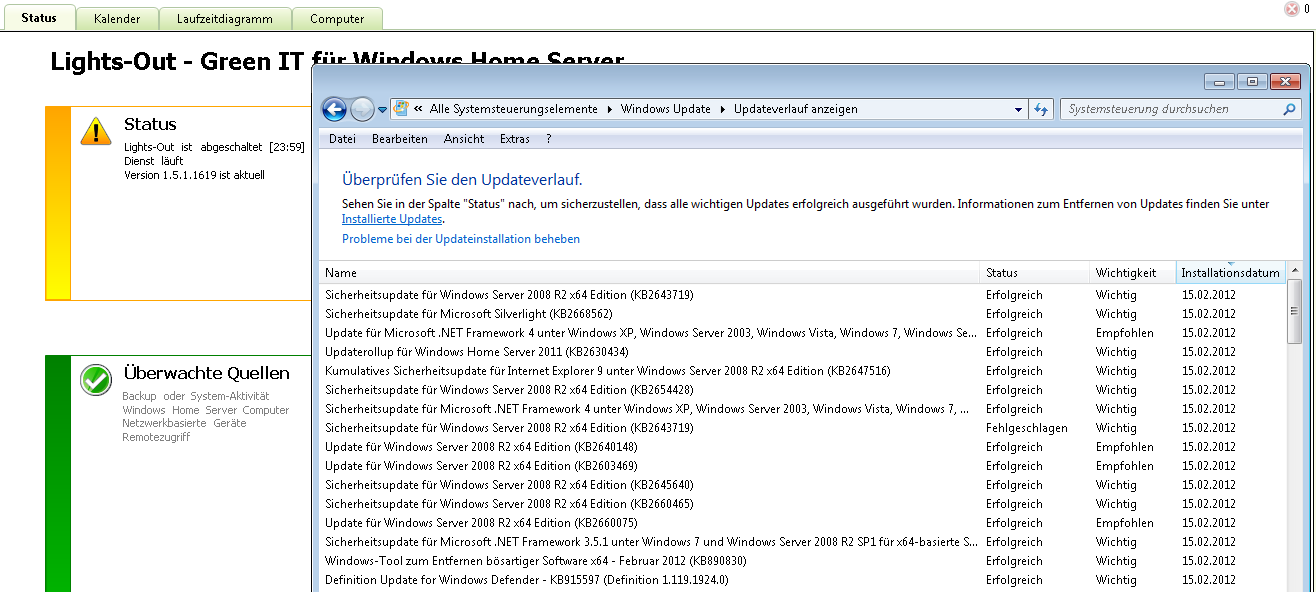Open the Ansicht menu

[464, 139]
